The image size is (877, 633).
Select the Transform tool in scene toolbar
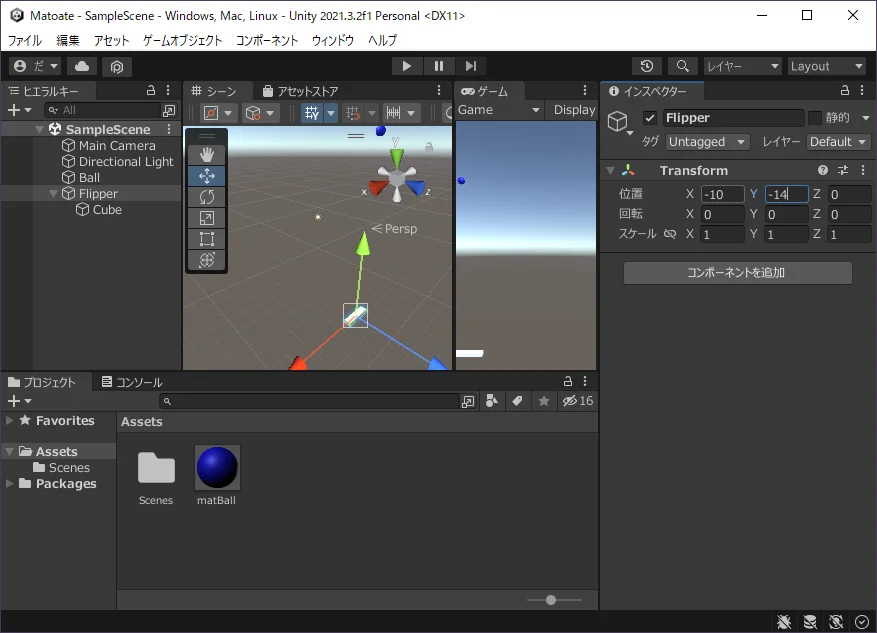tap(207, 259)
